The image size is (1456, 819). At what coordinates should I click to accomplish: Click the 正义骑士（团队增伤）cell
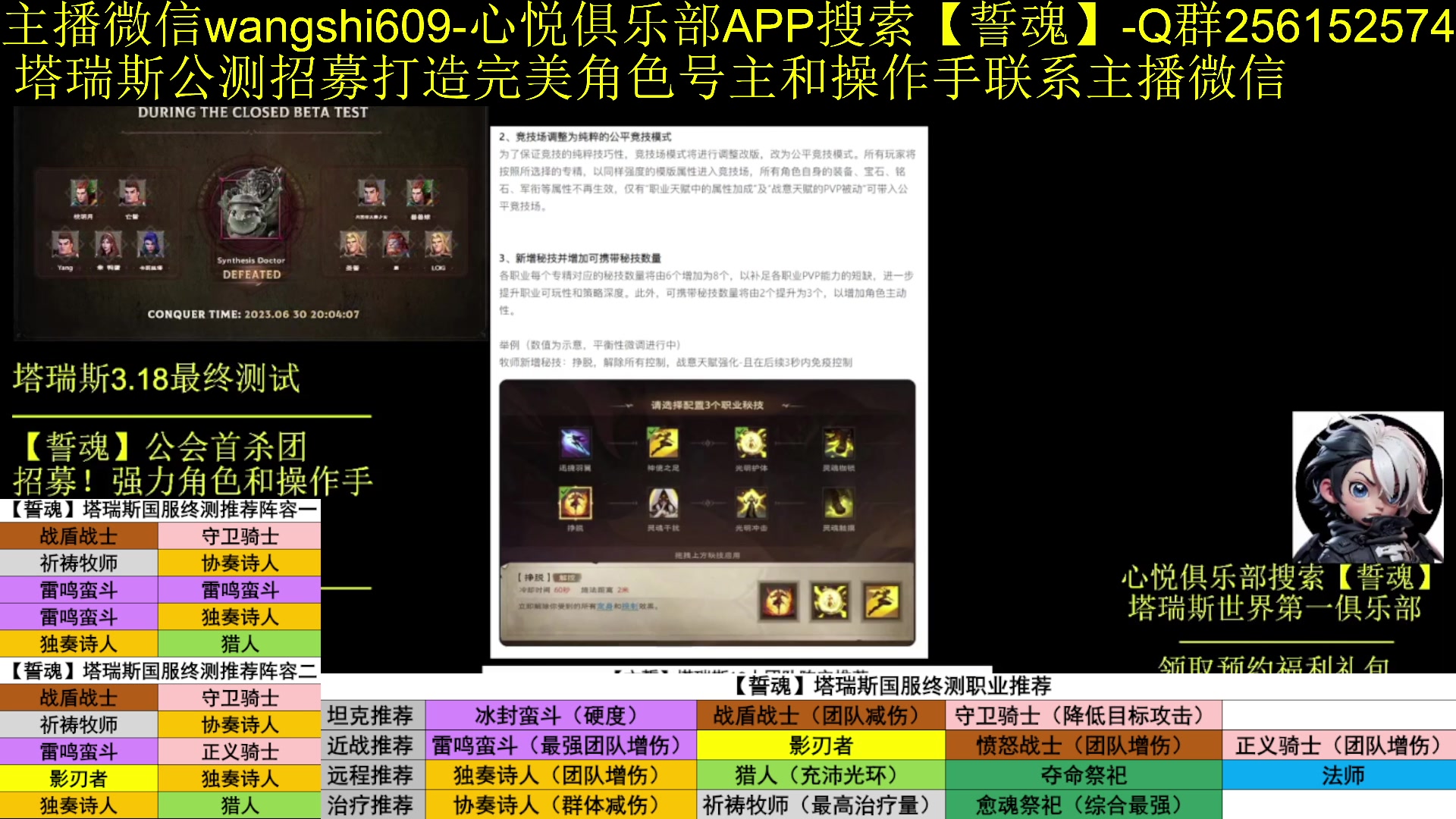(x=1339, y=745)
